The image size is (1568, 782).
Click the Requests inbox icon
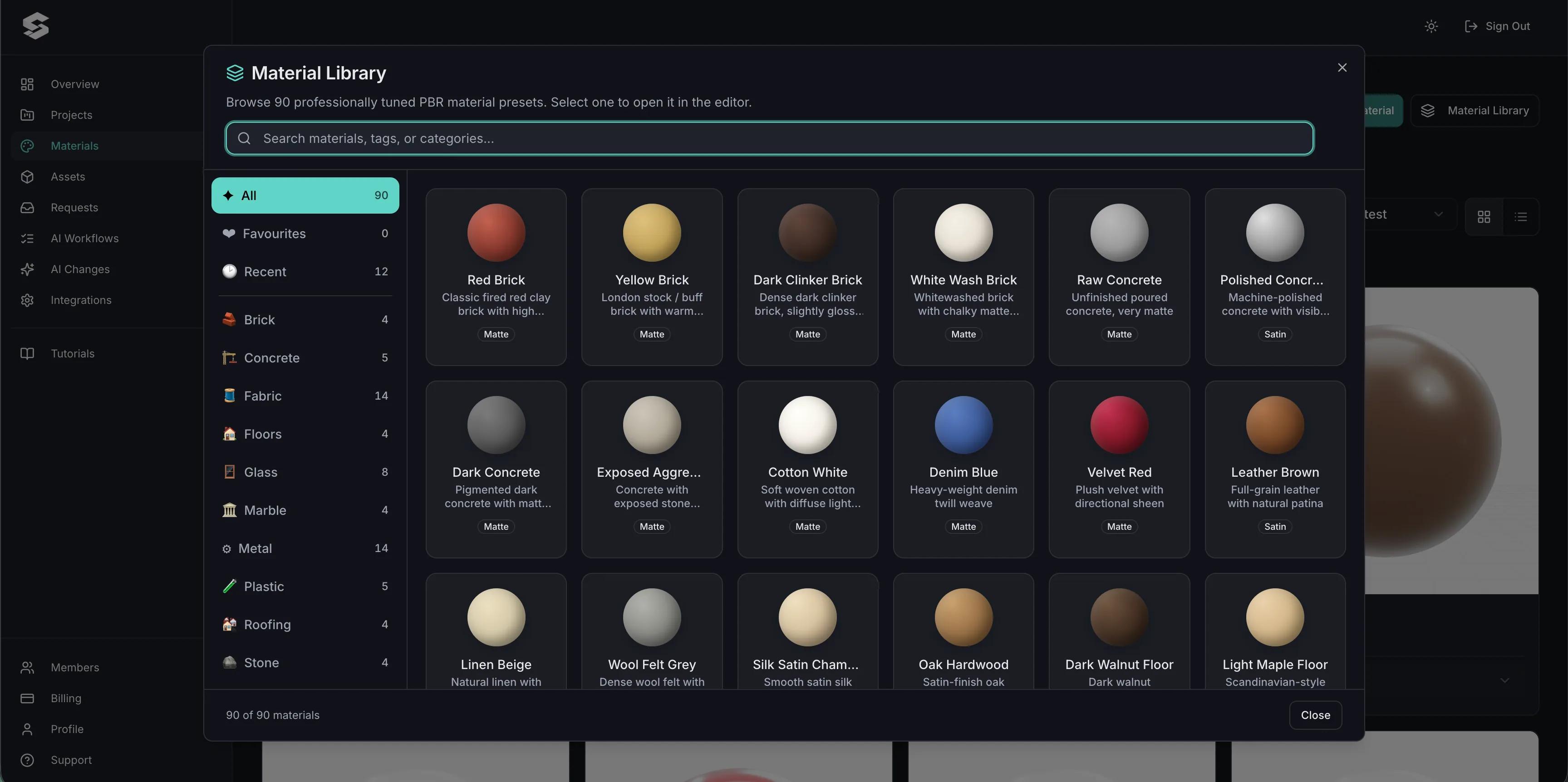(27, 207)
